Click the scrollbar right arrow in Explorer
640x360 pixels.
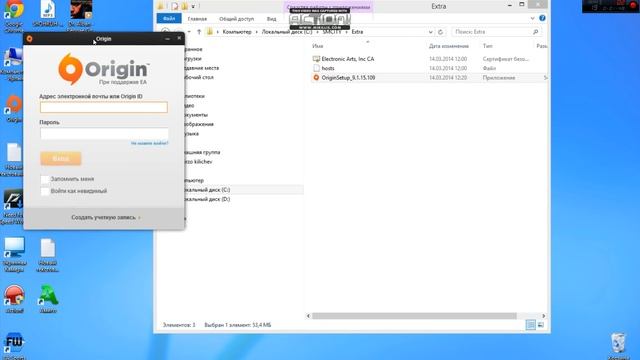543,316
